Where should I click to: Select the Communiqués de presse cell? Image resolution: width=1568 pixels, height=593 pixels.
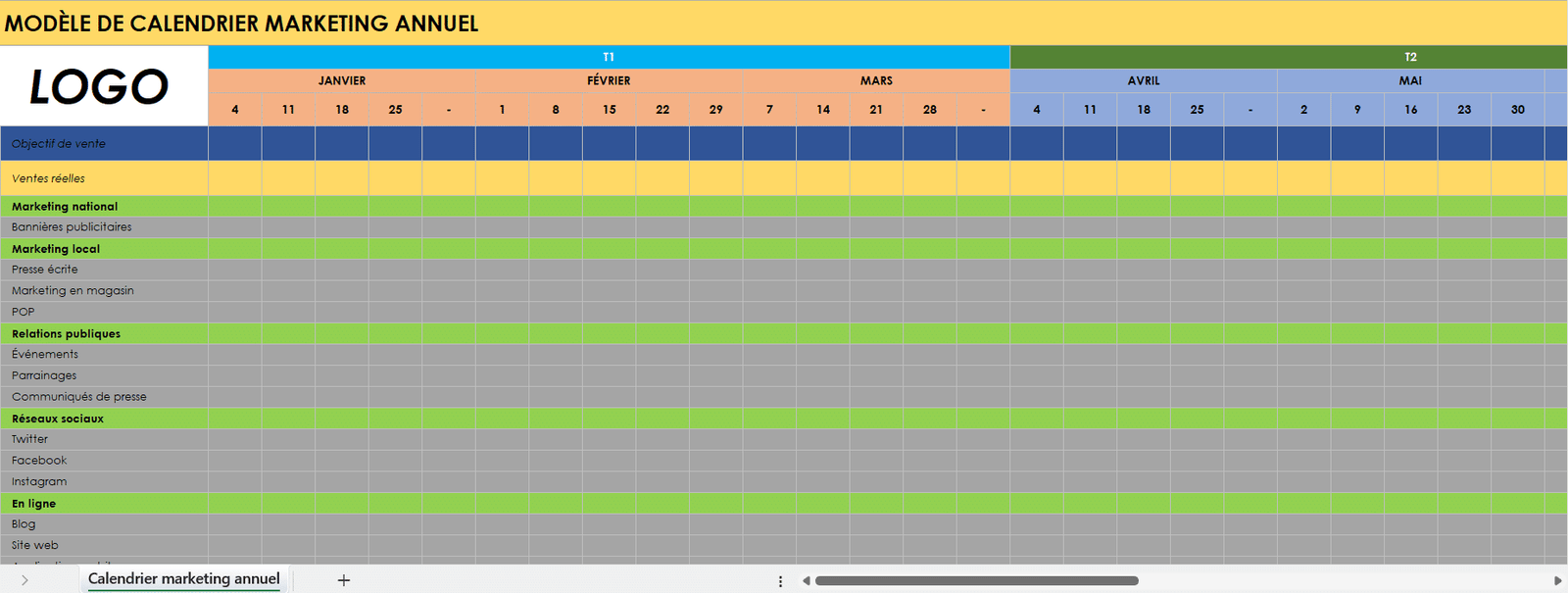[79, 397]
